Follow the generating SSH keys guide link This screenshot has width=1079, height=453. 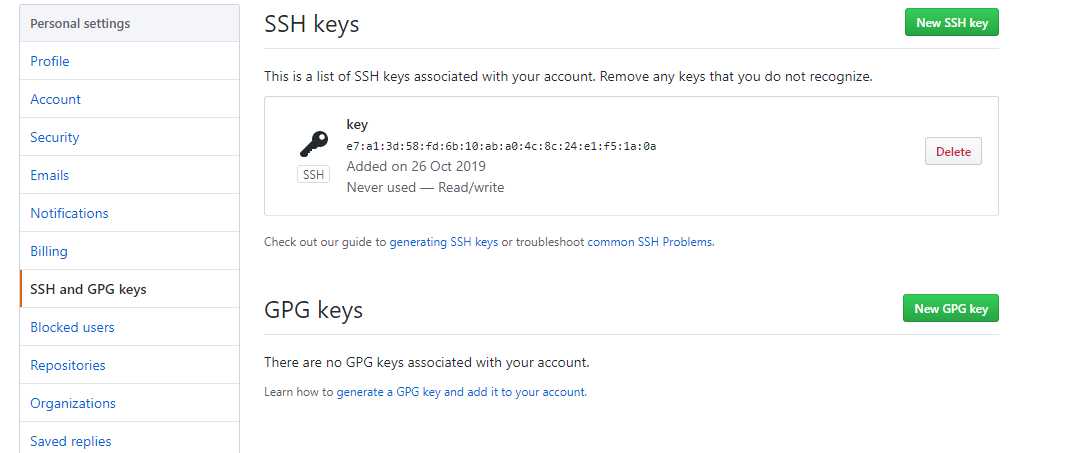pos(443,242)
